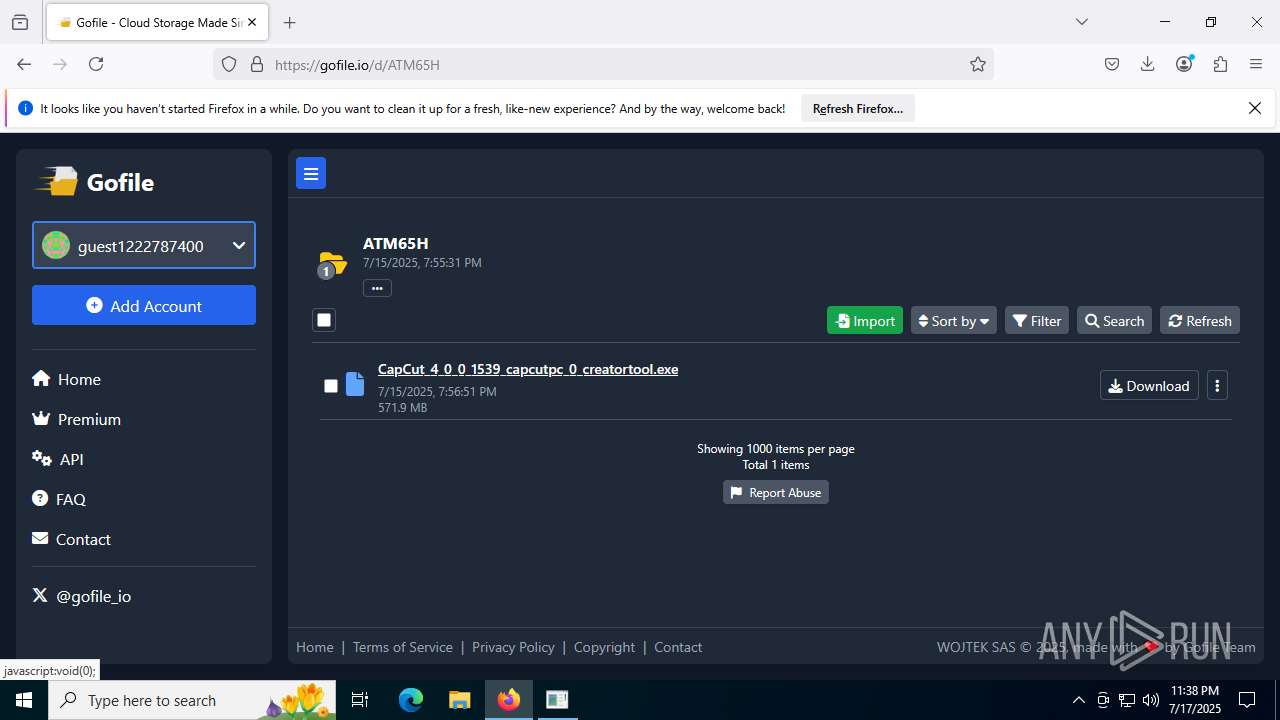Screen dimensions: 1280x720
Task: Click the 571.9 MB file size text
Action: point(403,408)
